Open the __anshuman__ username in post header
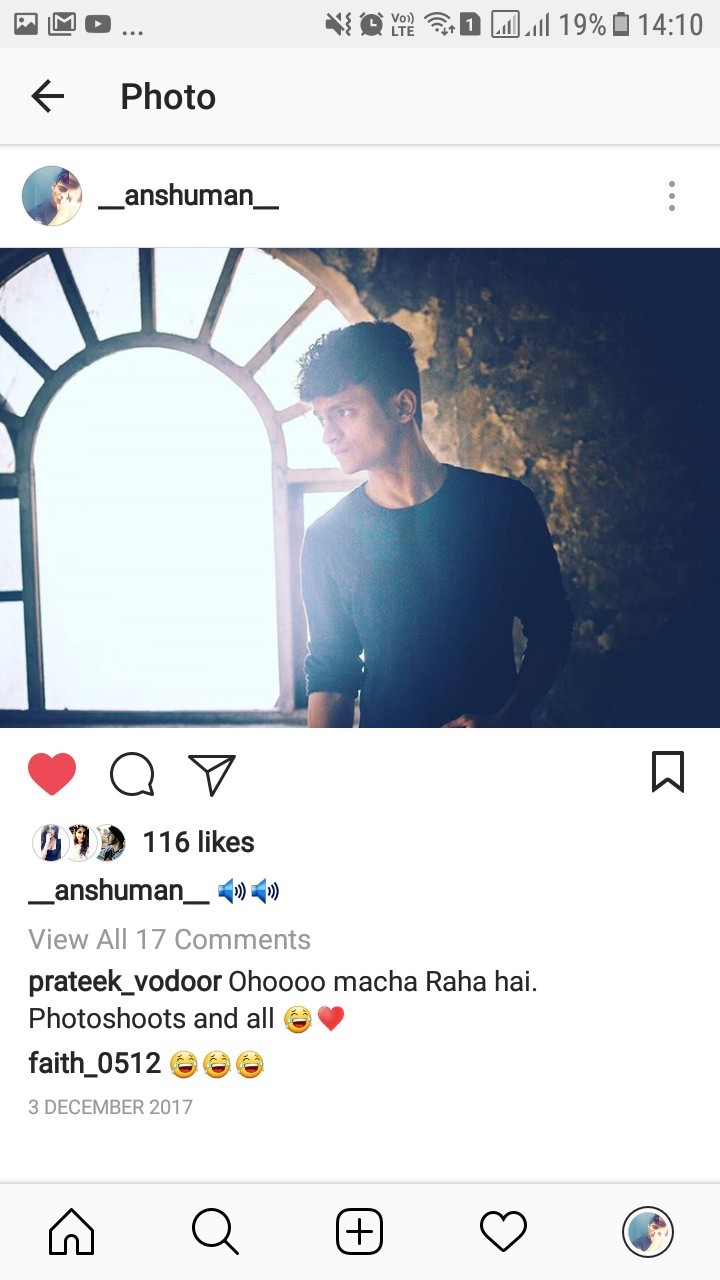The width and height of the screenshot is (720, 1280). [x=188, y=196]
